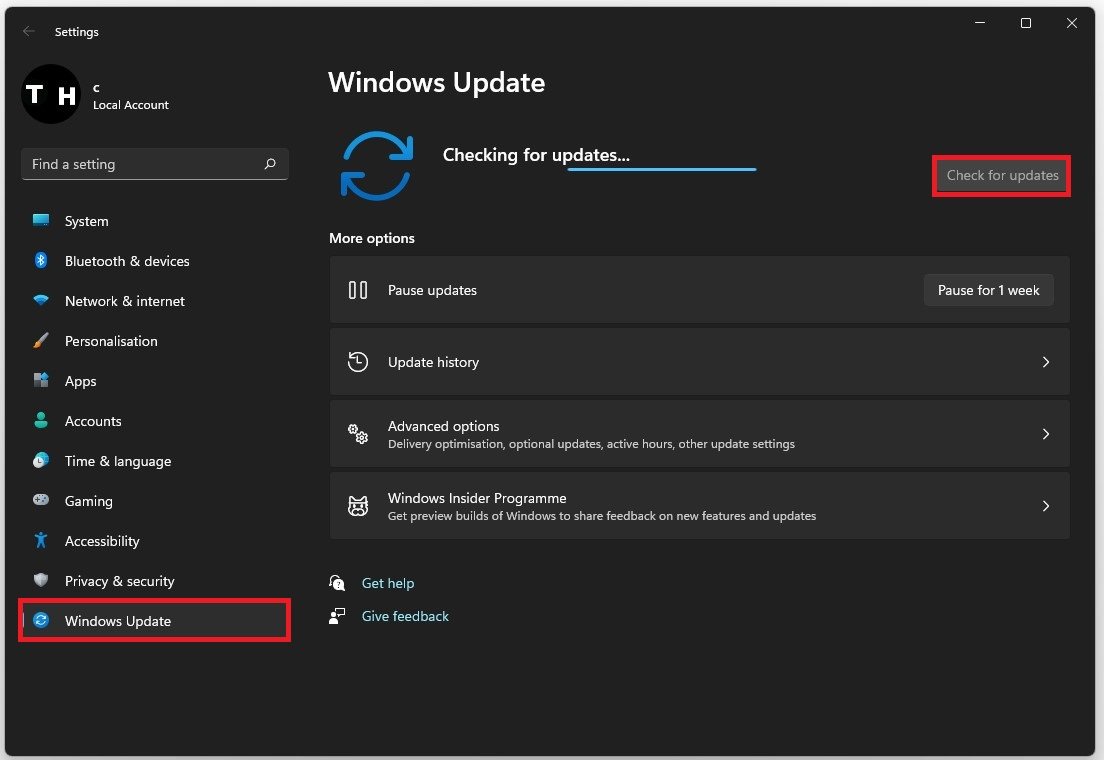1104x760 pixels.
Task: Click the Checking for updates status text
Action: pos(536,155)
